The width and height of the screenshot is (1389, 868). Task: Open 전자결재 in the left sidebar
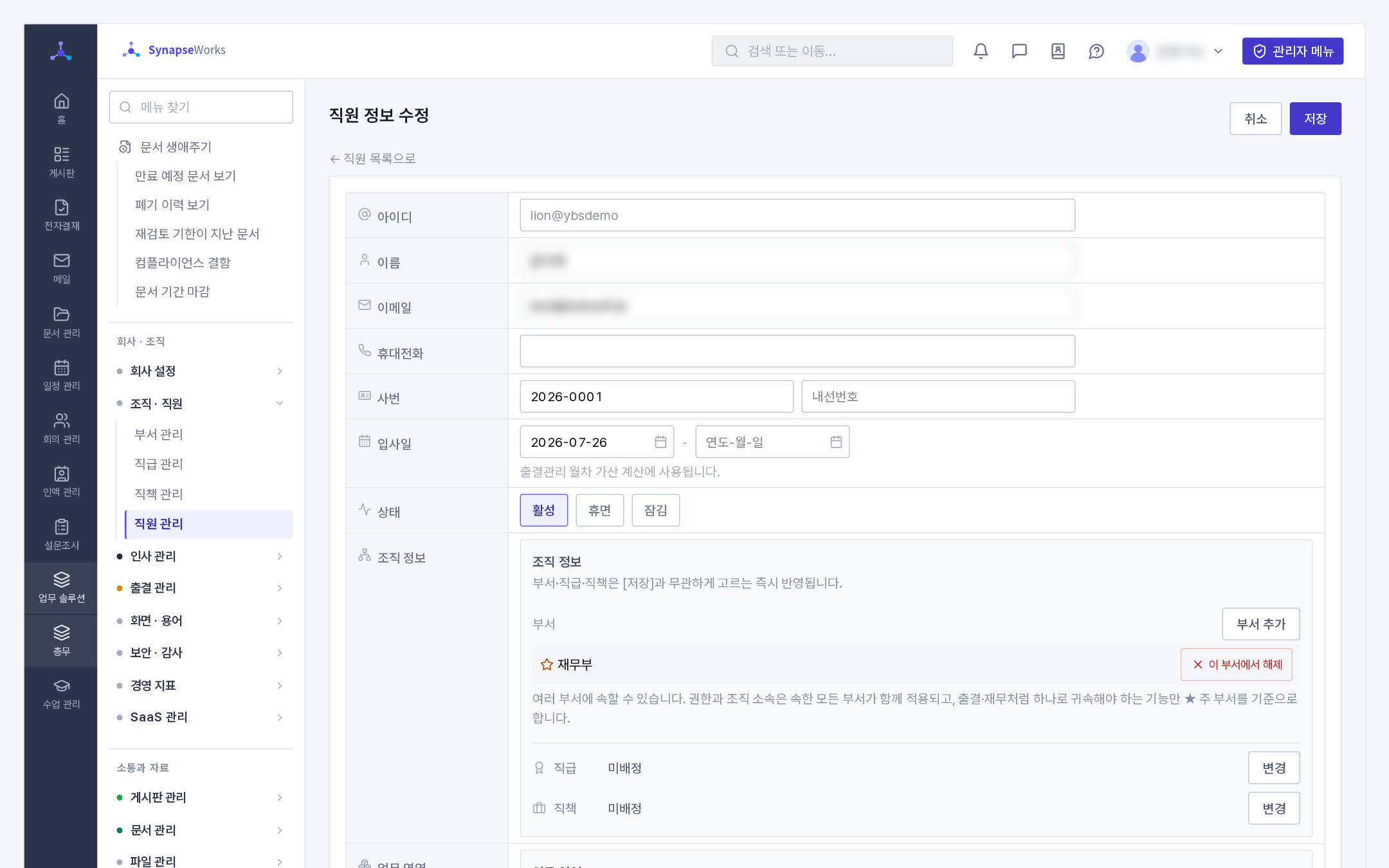pyautogui.click(x=61, y=215)
